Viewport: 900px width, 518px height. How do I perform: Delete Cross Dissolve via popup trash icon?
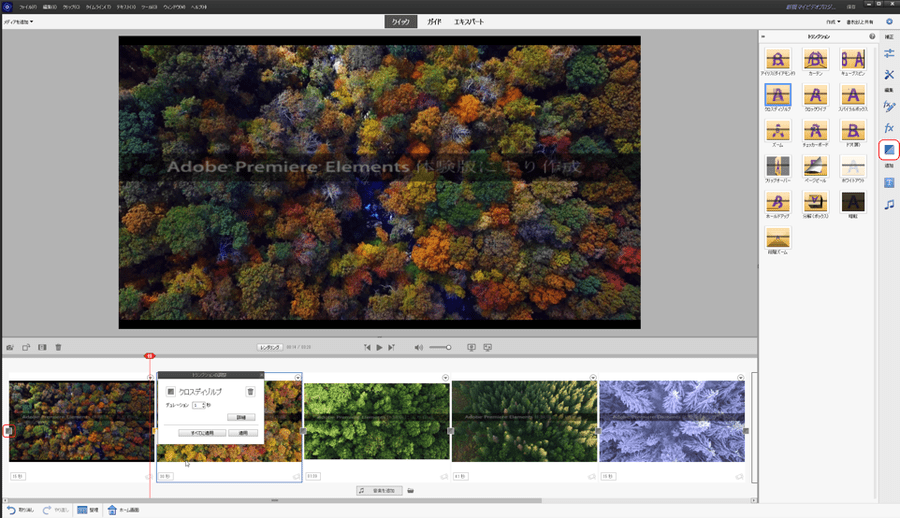(250, 392)
